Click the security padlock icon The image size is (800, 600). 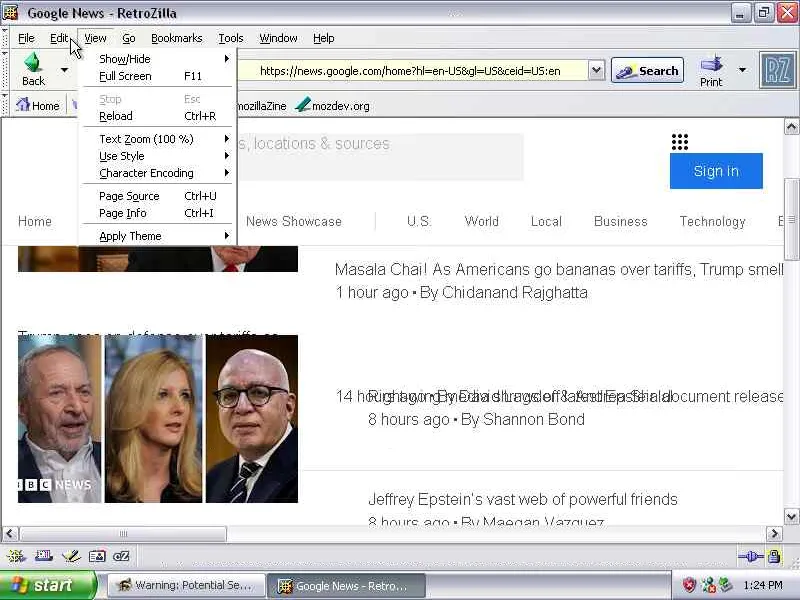[774, 556]
